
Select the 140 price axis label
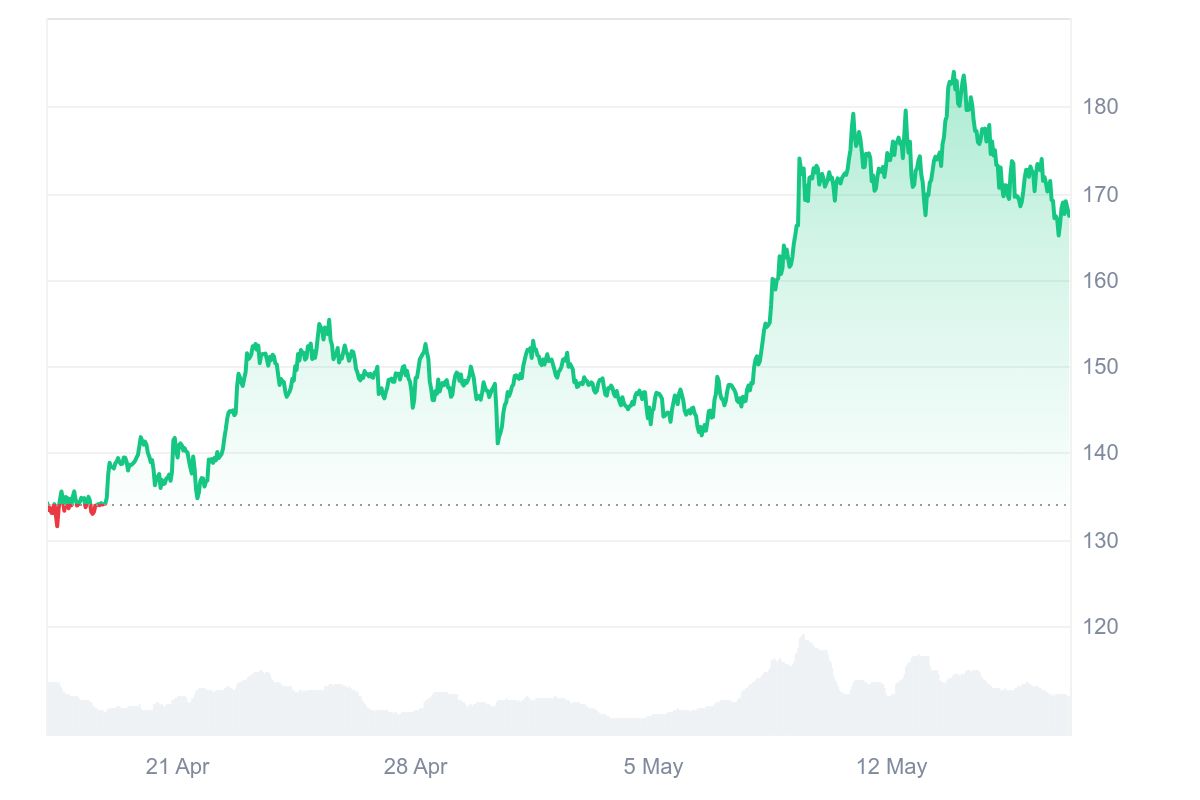point(1100,453)
